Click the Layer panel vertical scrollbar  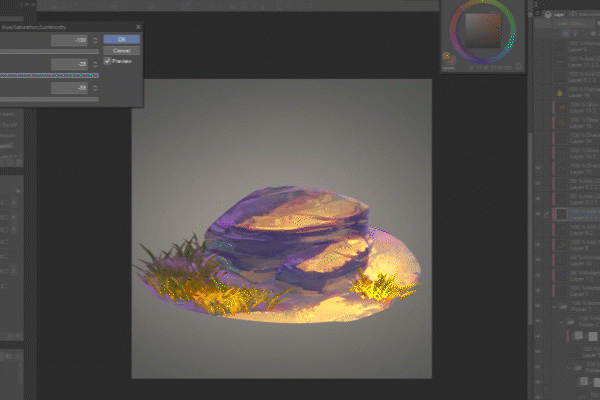click(530, 230)
